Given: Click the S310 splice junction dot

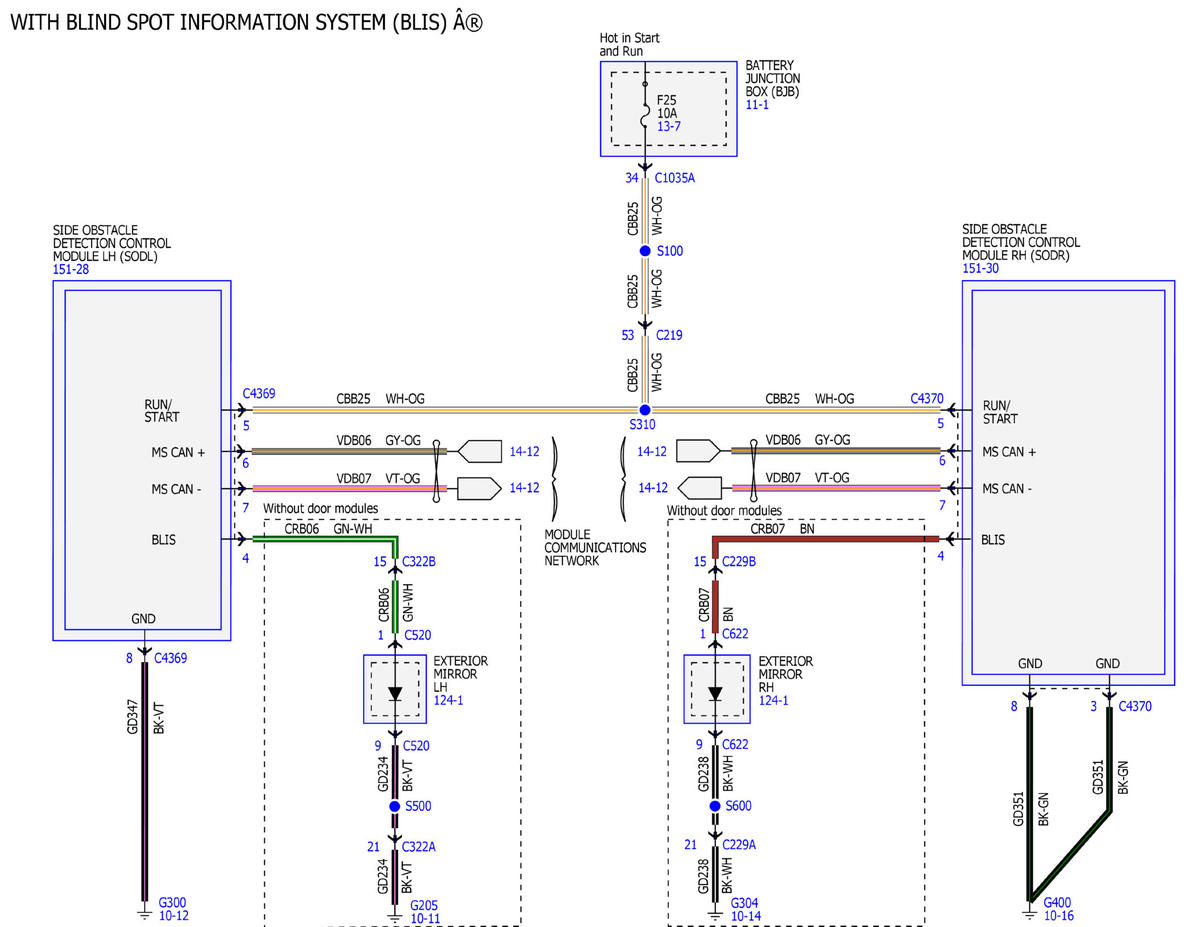Looking at the screenshot, I should (x=645, y=410).
